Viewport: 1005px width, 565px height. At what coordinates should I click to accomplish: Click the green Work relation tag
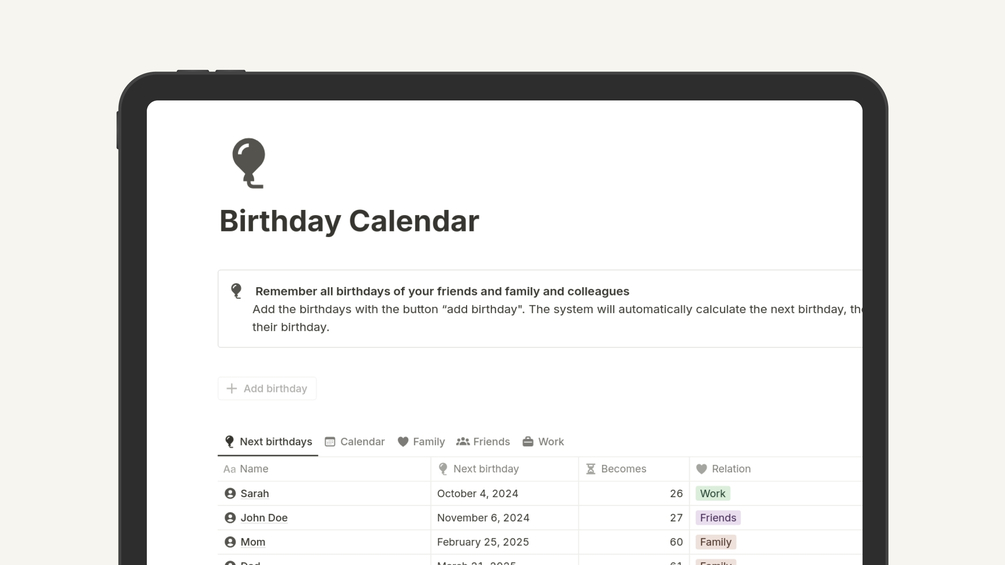[x=713, y=494]
